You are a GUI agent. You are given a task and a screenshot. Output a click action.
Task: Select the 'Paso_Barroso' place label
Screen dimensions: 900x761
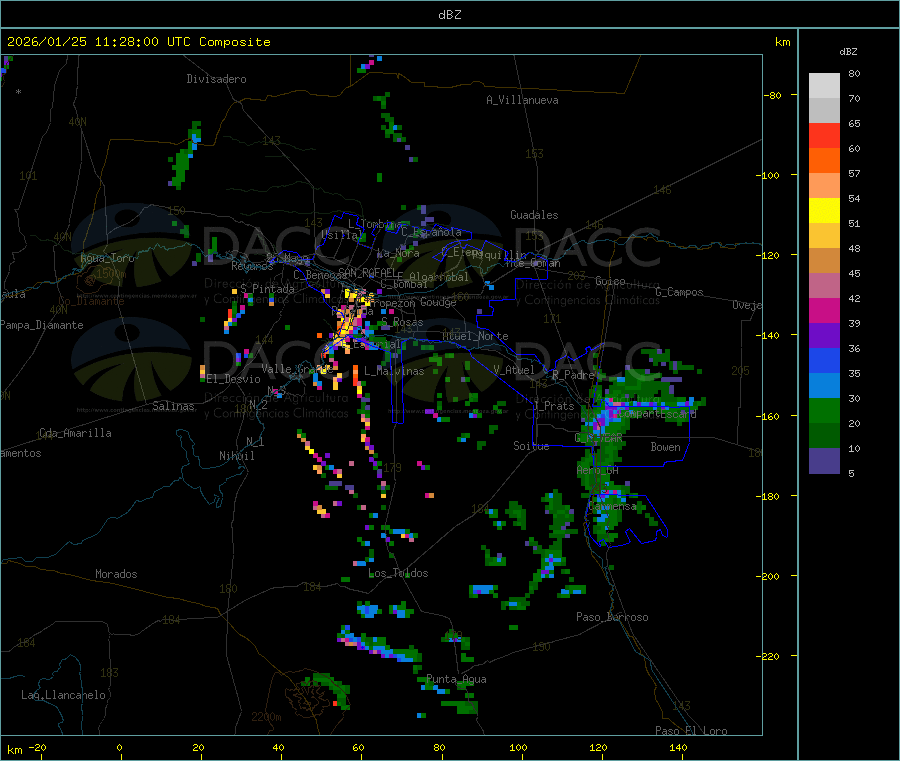(612, 617)
